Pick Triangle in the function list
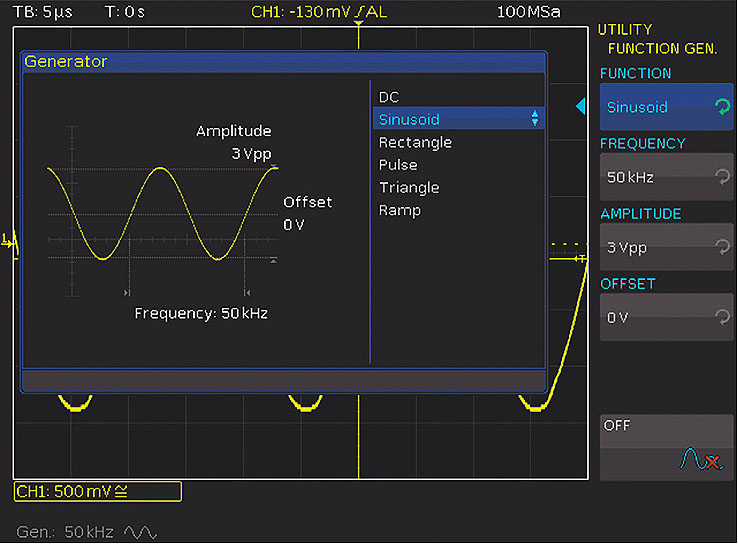This screenshot has width=738, height=544. [409, 188]
